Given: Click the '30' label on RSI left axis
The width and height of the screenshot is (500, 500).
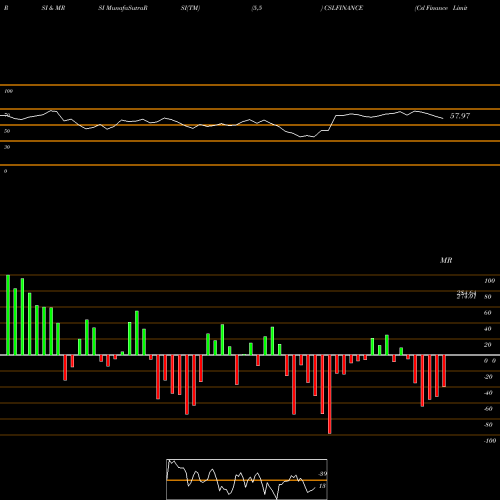Looking at the screenshot, I should [7, 147].
